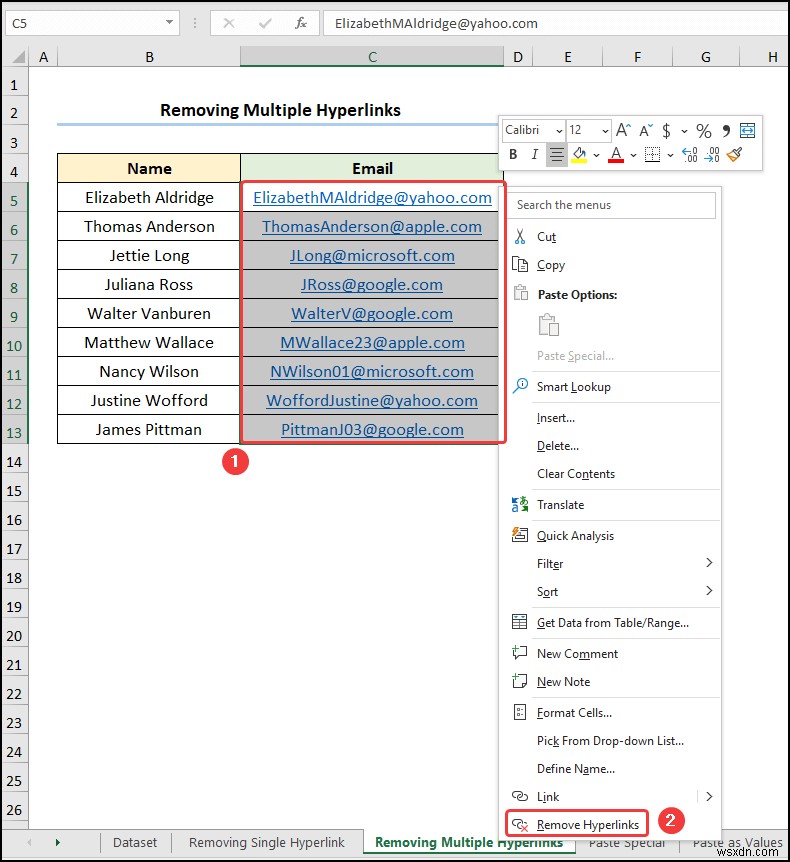The height and width of the screenshot is (862, 790).
Task: Expand the Link submenu arrow
Action: [709, 796]
